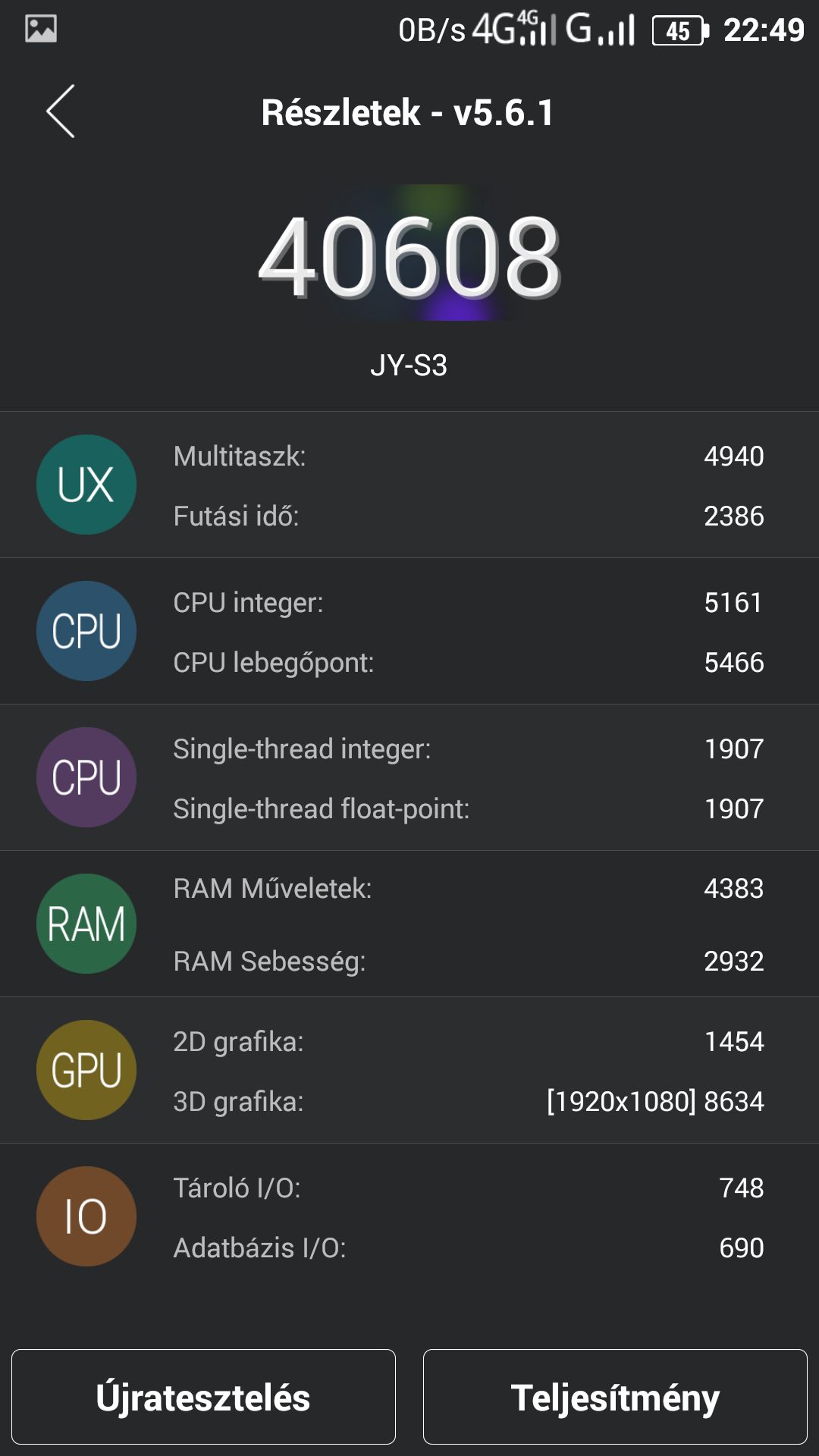Click the Újratesztelés button
Screen dimensions: 819x1456
tap(203, 1397)
